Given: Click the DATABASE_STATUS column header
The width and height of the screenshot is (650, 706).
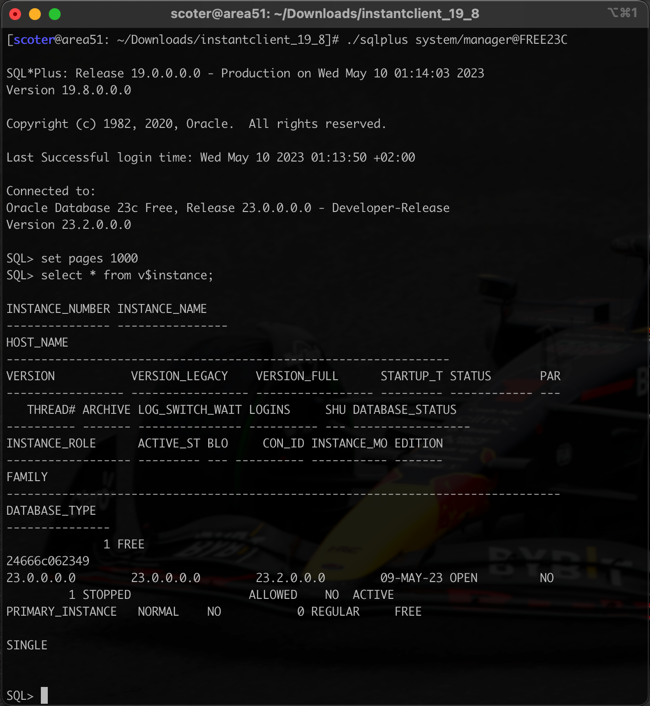Looking at the screenshot, I should tap(404, 410).
